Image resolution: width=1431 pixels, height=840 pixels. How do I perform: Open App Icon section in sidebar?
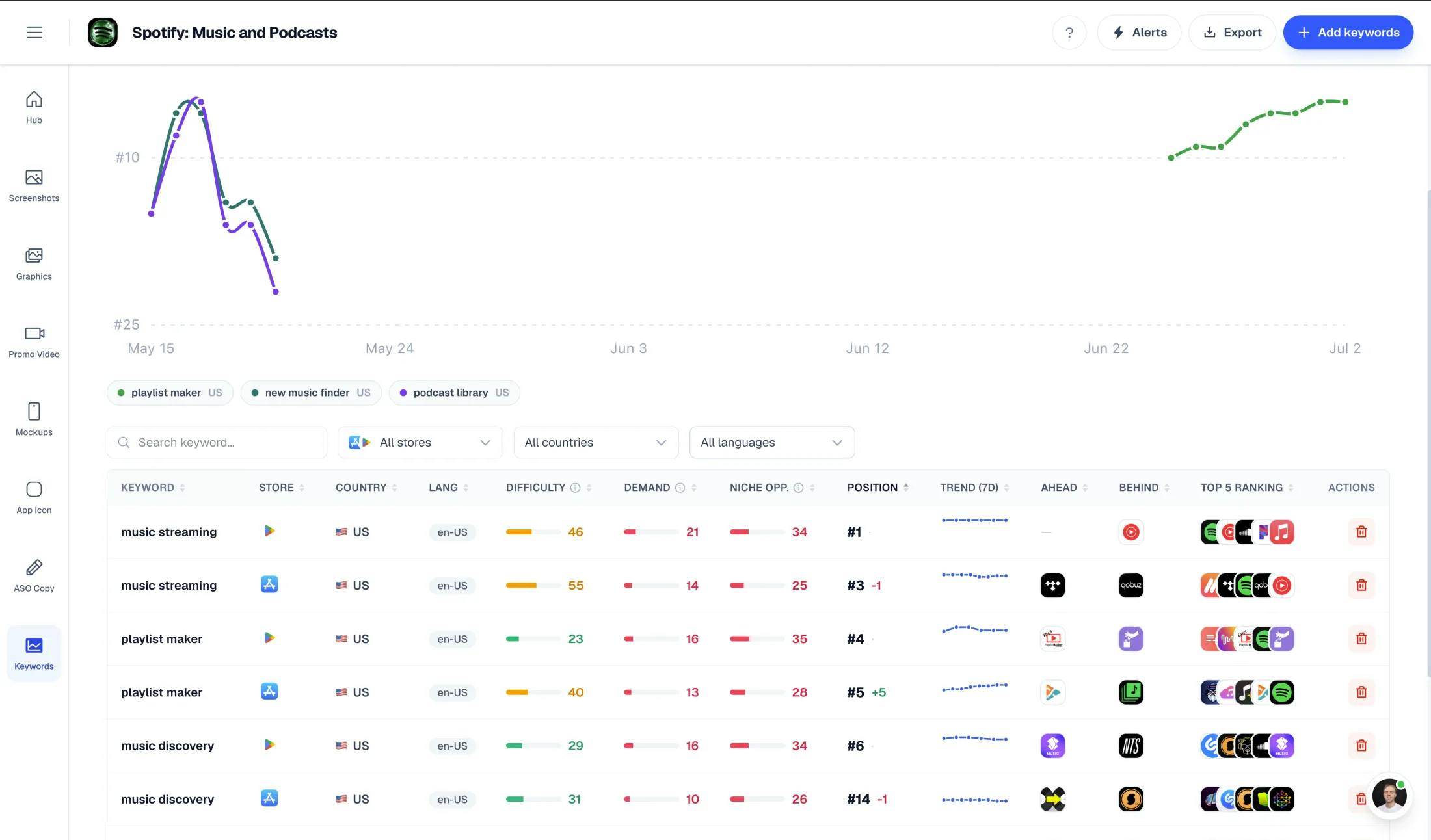click(x=34, y=497)
